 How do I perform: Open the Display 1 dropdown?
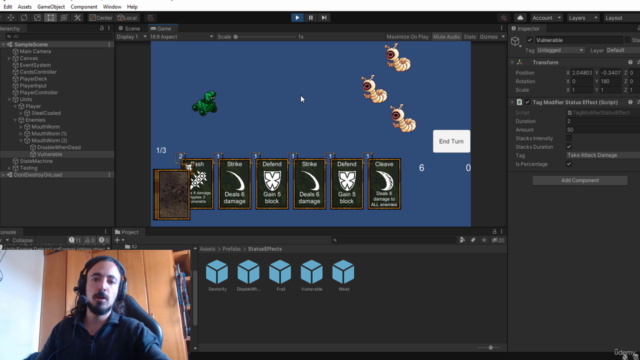[131, 37]
